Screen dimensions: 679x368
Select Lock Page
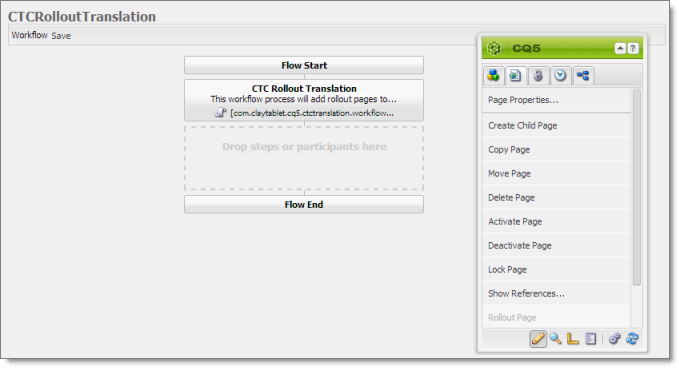[556, 270]
